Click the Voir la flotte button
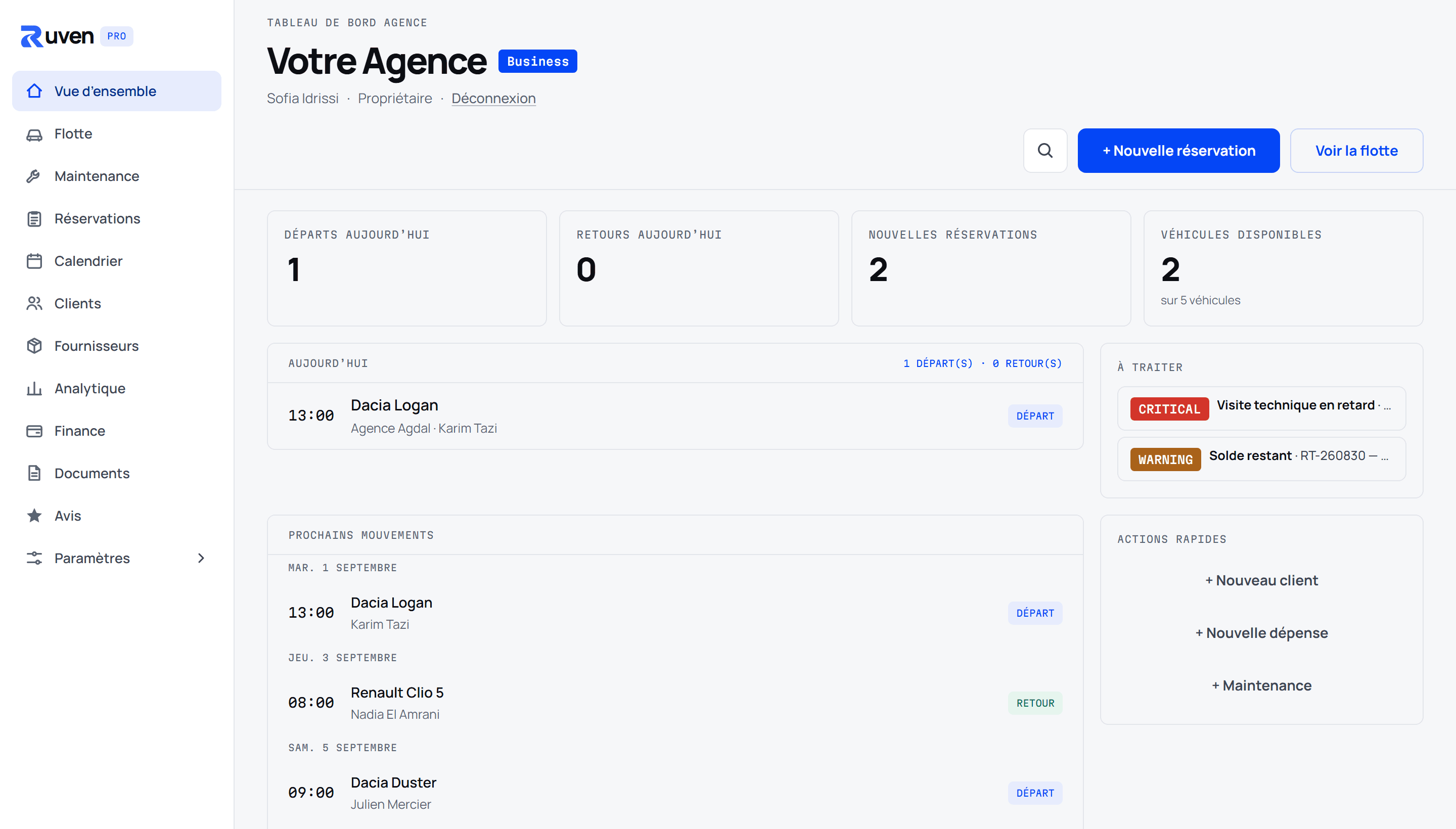 pyautogui.click(x=1356, y=150)
